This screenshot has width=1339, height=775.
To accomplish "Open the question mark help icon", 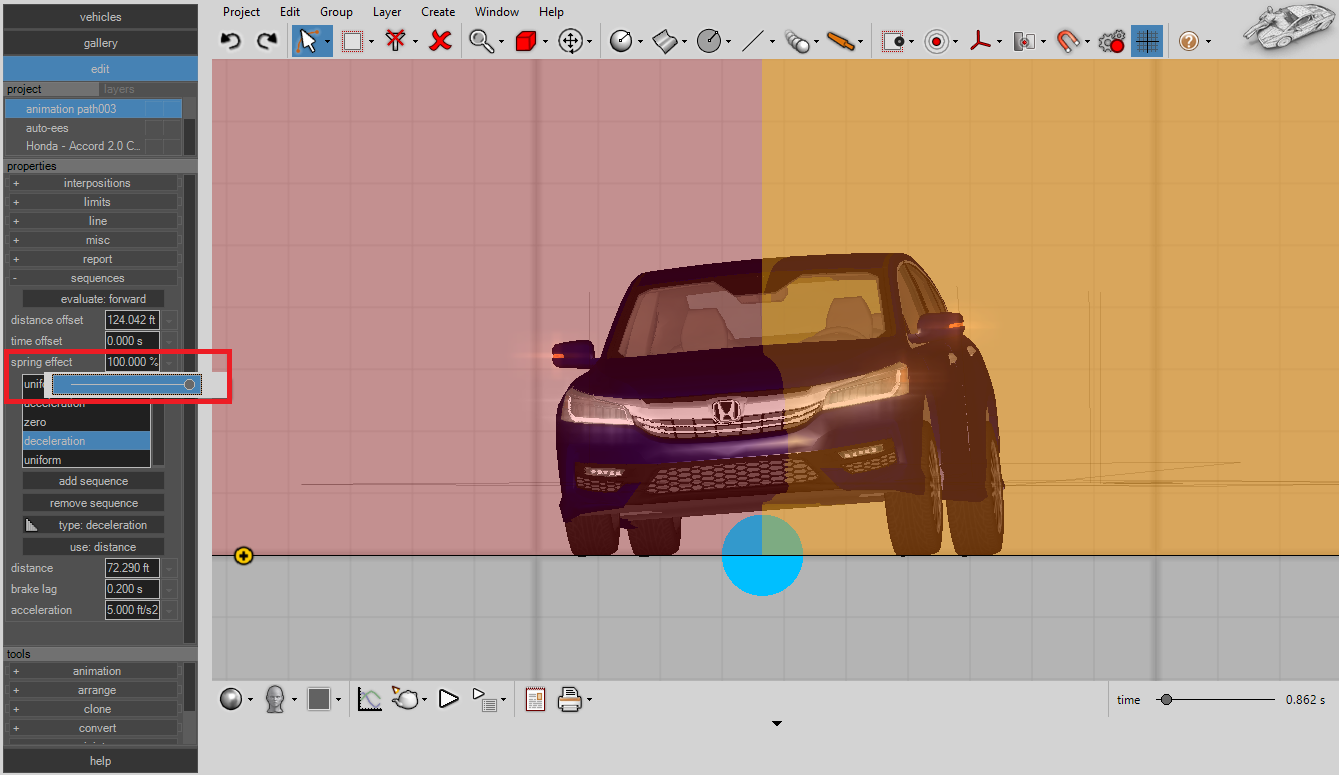I will (x=1188, y=41).
